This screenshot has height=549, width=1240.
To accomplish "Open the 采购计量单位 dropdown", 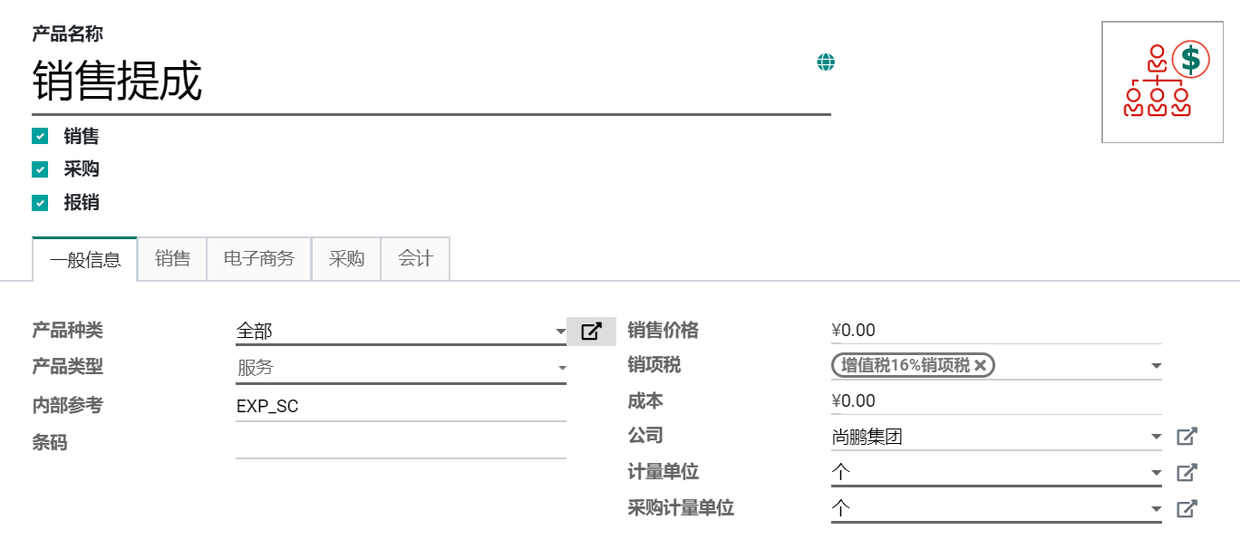I will tap(1156, 508).
